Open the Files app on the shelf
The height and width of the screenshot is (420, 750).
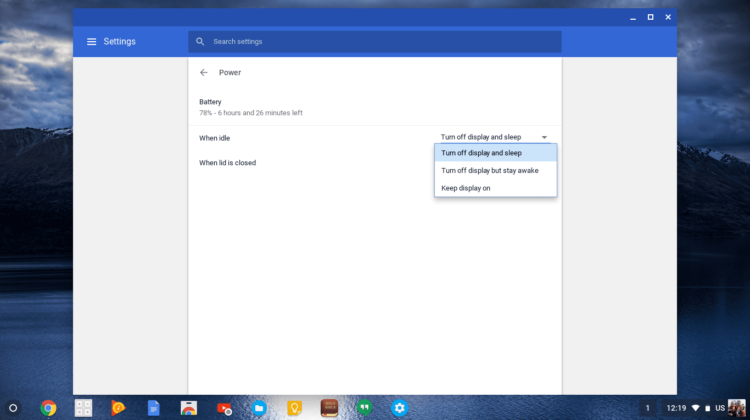coord(259,407)
